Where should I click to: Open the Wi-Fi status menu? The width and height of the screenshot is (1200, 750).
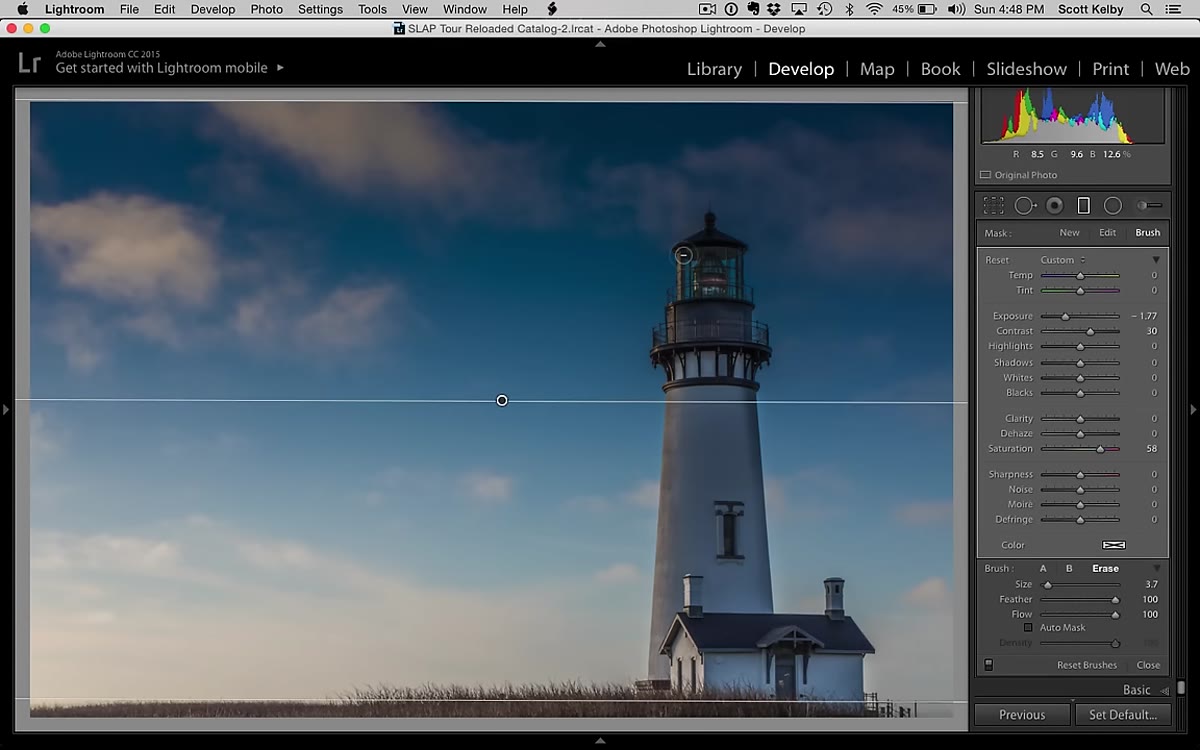(x=874, y=9)
